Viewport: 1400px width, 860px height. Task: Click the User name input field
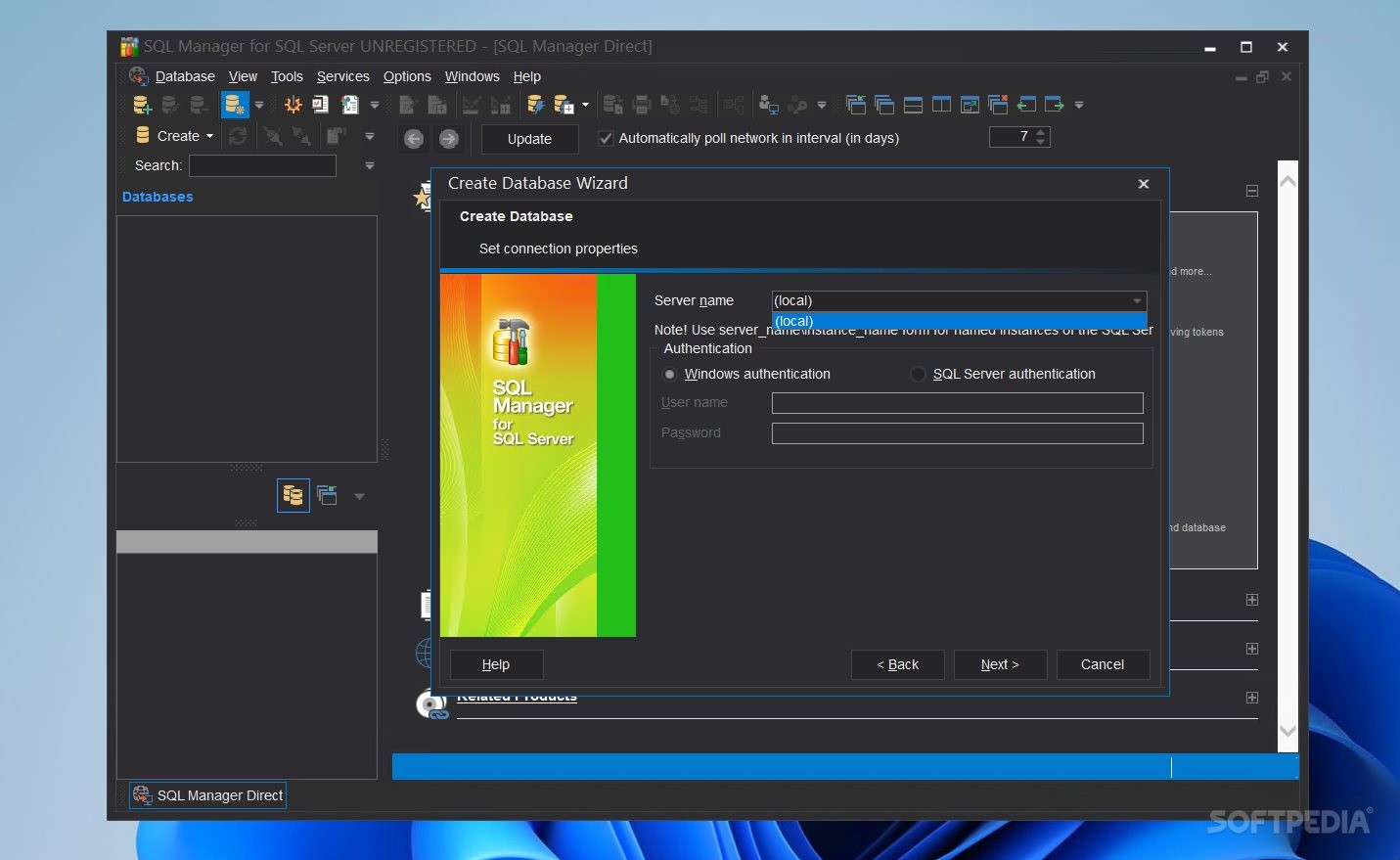point(957,403)
